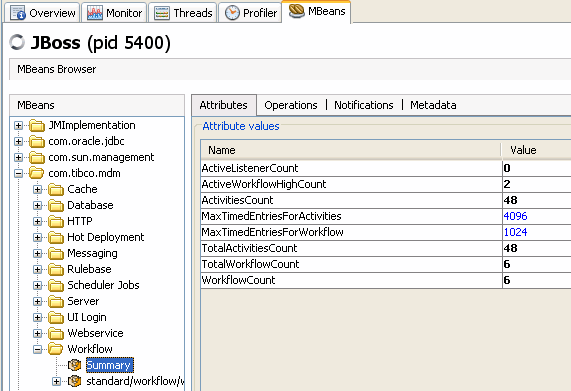Viewport: 571px width, 391px height.
Task: Select the Summary MBean icon
Action: [75, 365]
